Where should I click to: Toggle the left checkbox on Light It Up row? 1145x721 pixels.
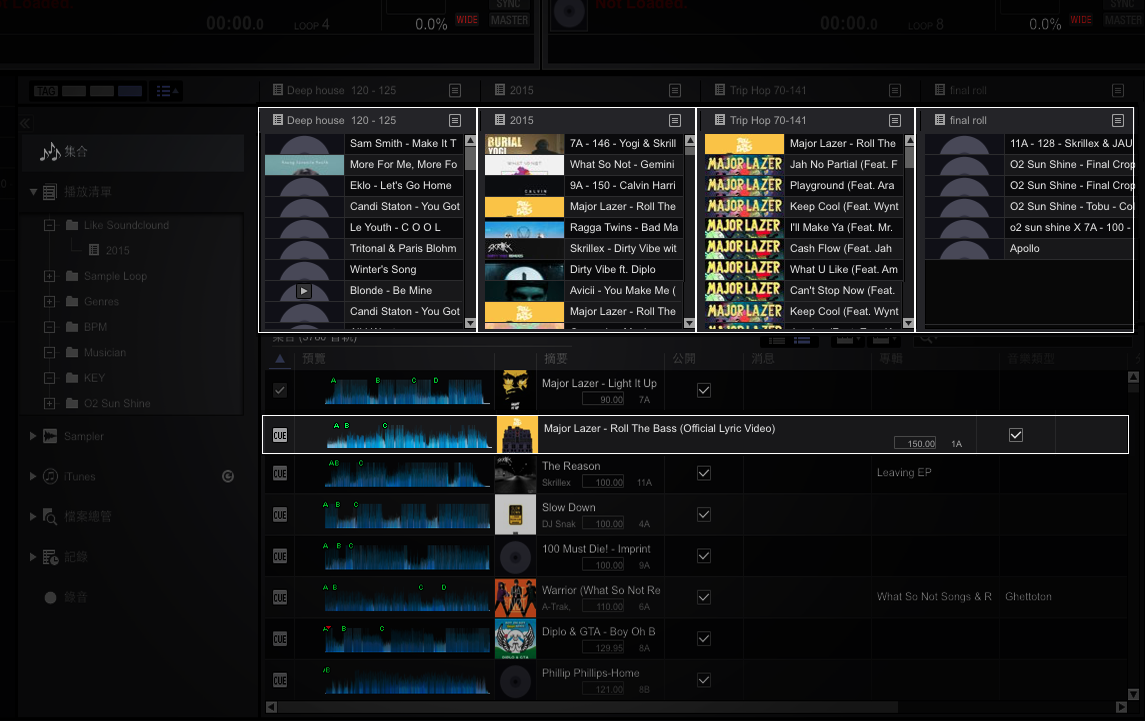point(280,391)
